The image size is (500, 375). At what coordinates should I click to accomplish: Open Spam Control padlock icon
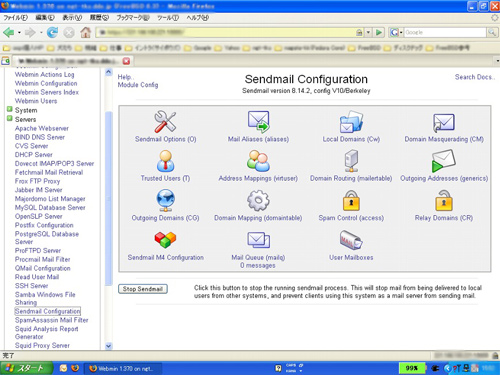(351, 200)
